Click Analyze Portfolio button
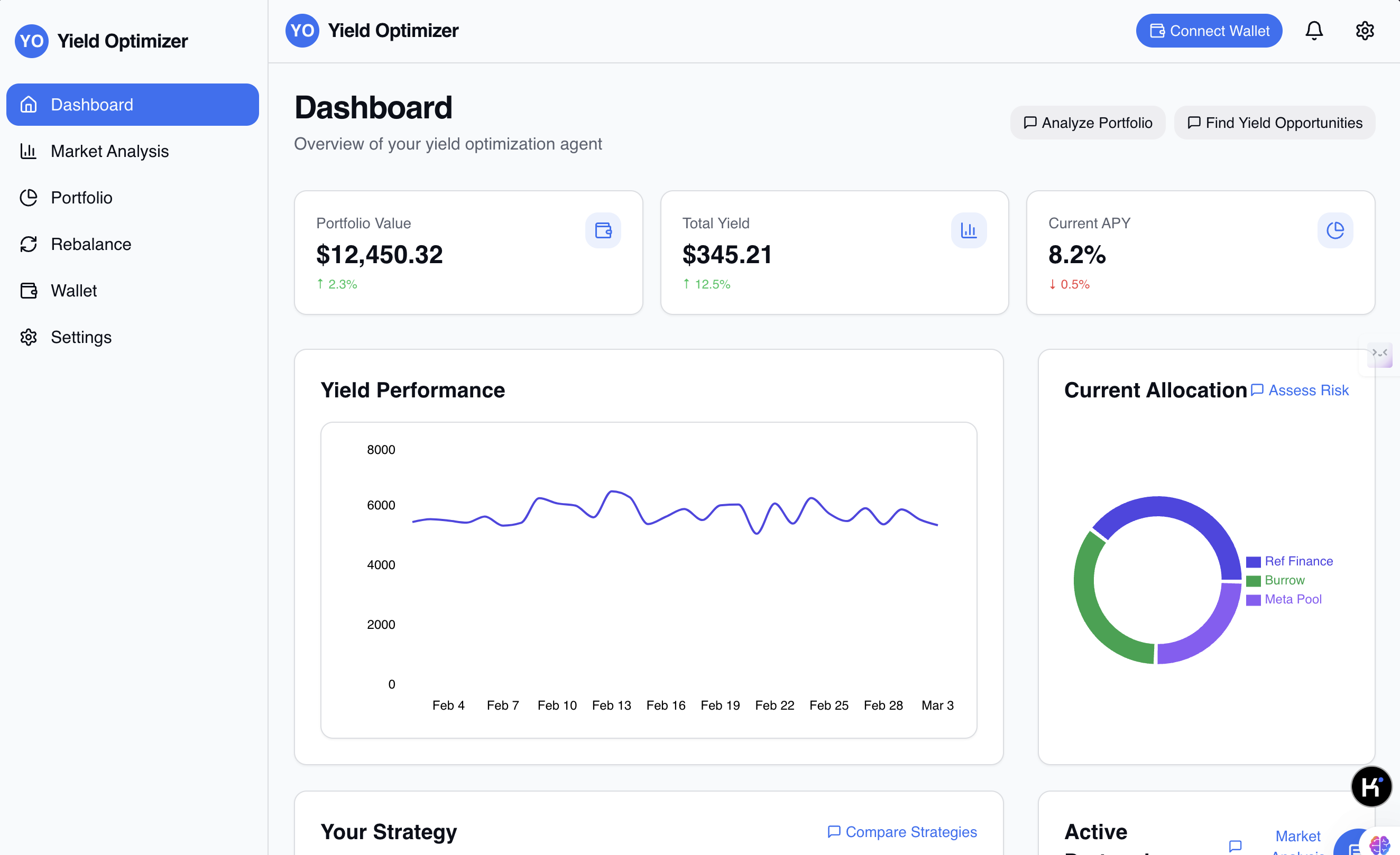The image size is (1400, 855). click(1088, 123)
